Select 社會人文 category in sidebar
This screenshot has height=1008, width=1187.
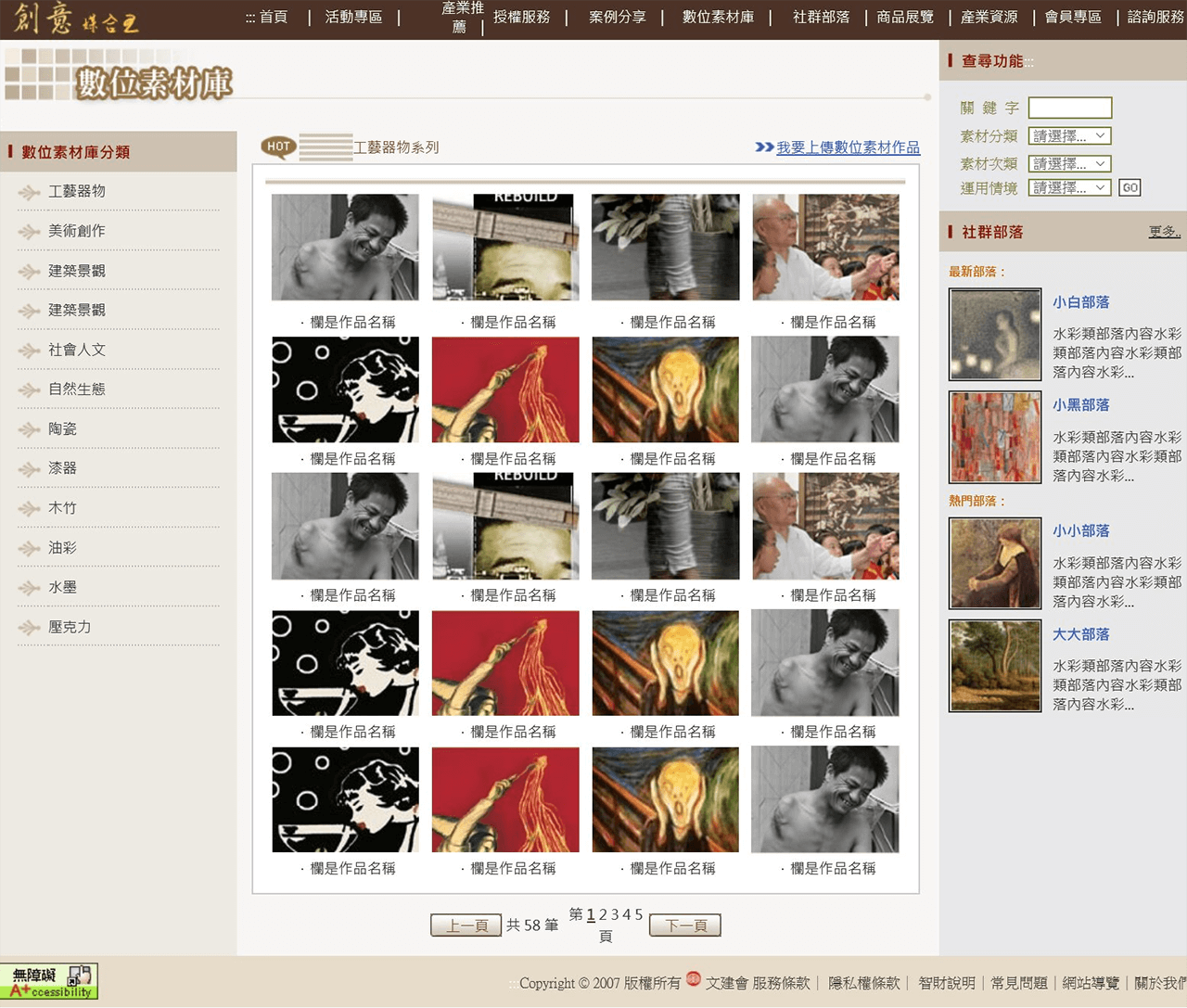coord(77,351)
